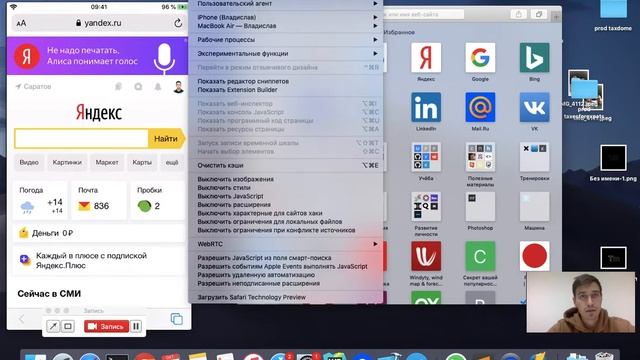Expand the Экспериментальные функции submenu
Image resolution: width=640 pixels, height=360 pixels.
tap(287, 54)
